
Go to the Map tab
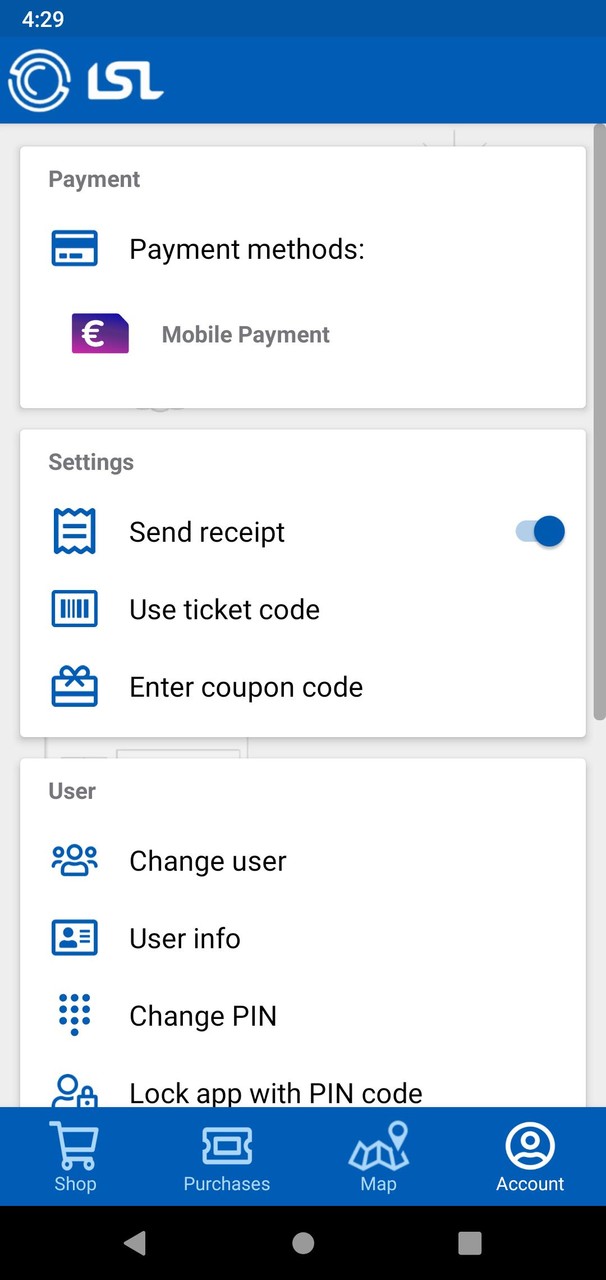pyautogui.click(x=378, y=1157)
